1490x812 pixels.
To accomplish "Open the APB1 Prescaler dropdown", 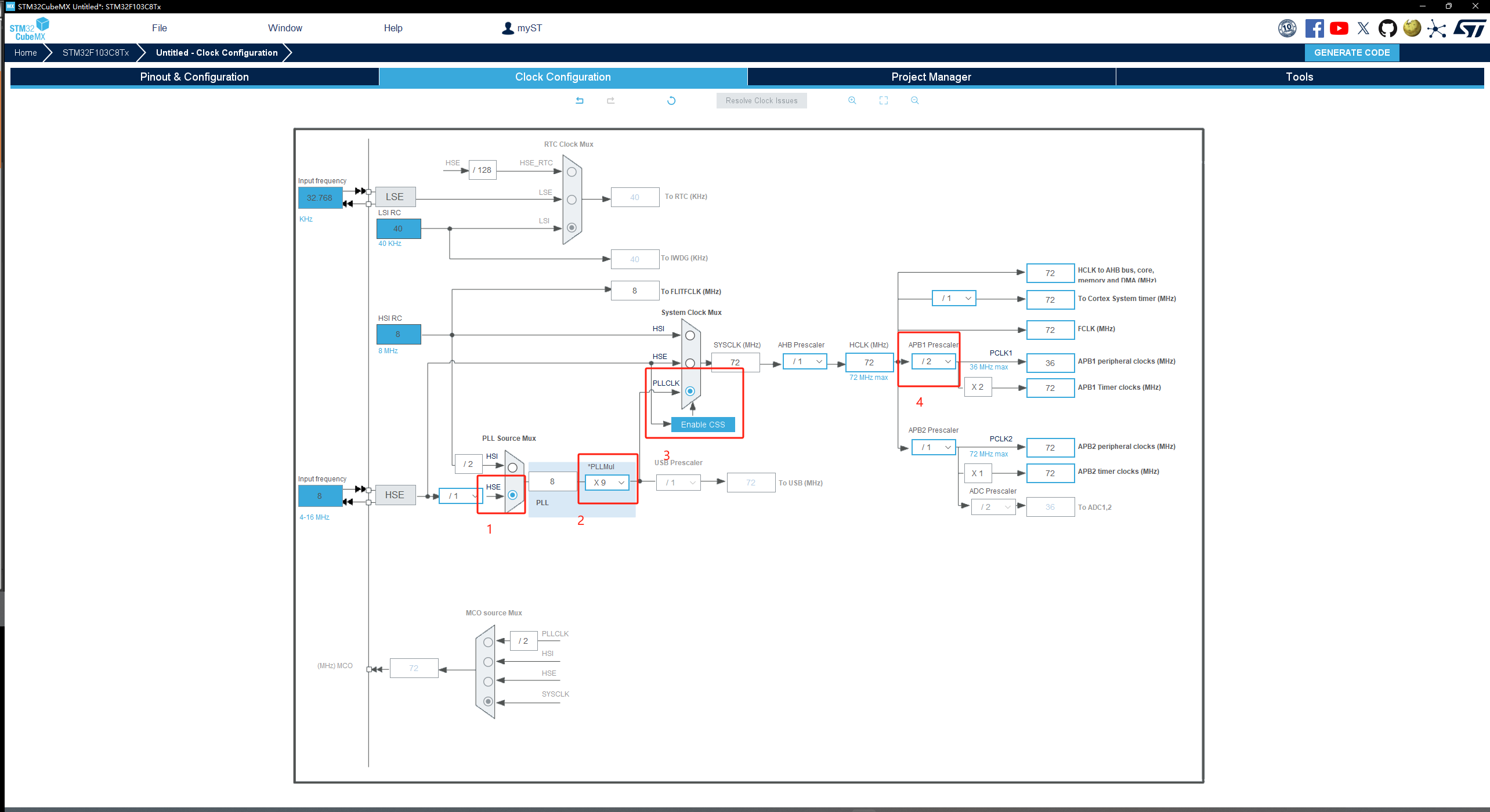I will point(934,361).
